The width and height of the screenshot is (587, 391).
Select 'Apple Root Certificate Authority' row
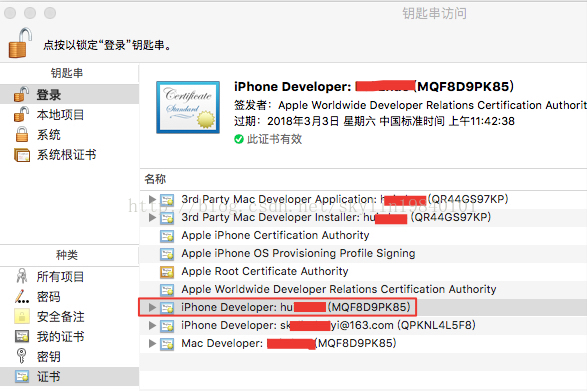coord(363,271)
